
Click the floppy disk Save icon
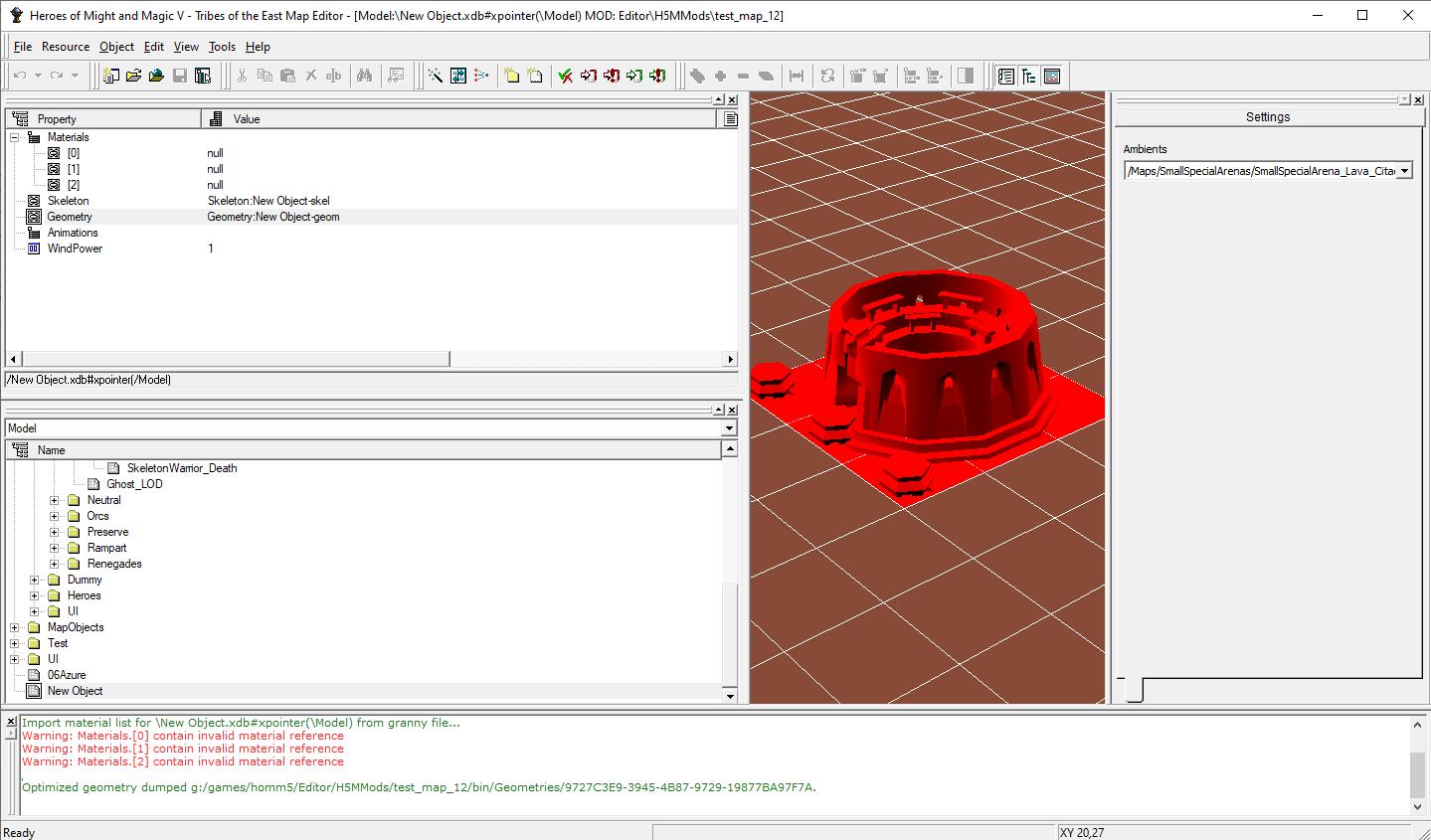[x=180, y=76]
